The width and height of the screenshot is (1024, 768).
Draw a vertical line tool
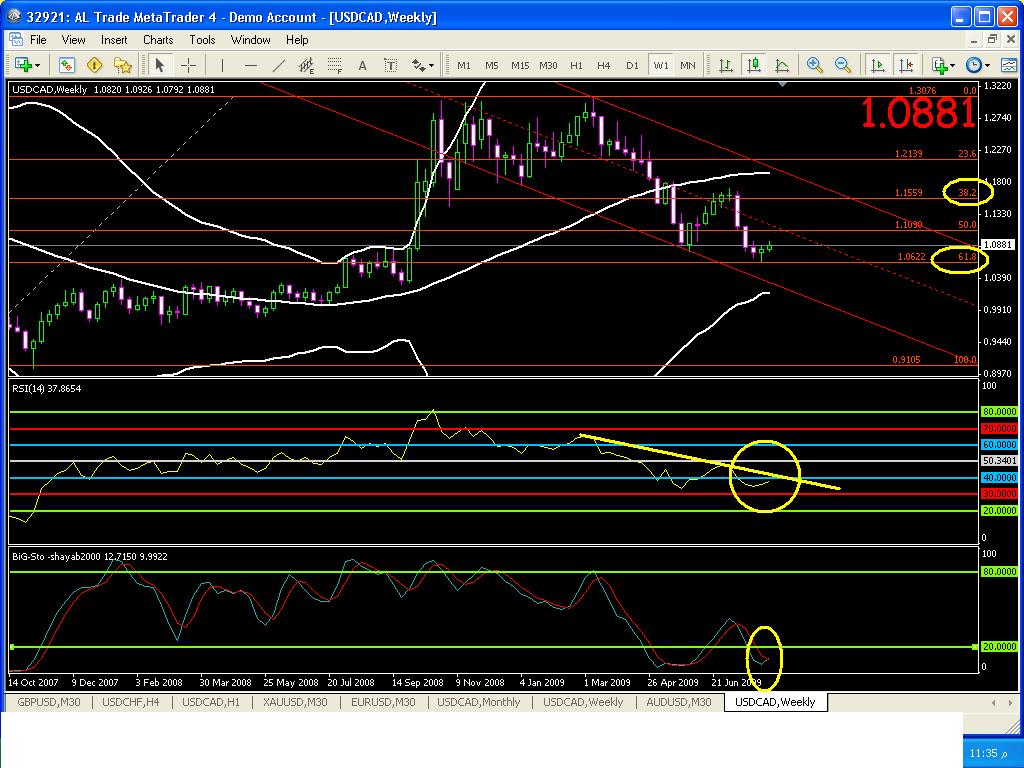click(x=222, y=65)
